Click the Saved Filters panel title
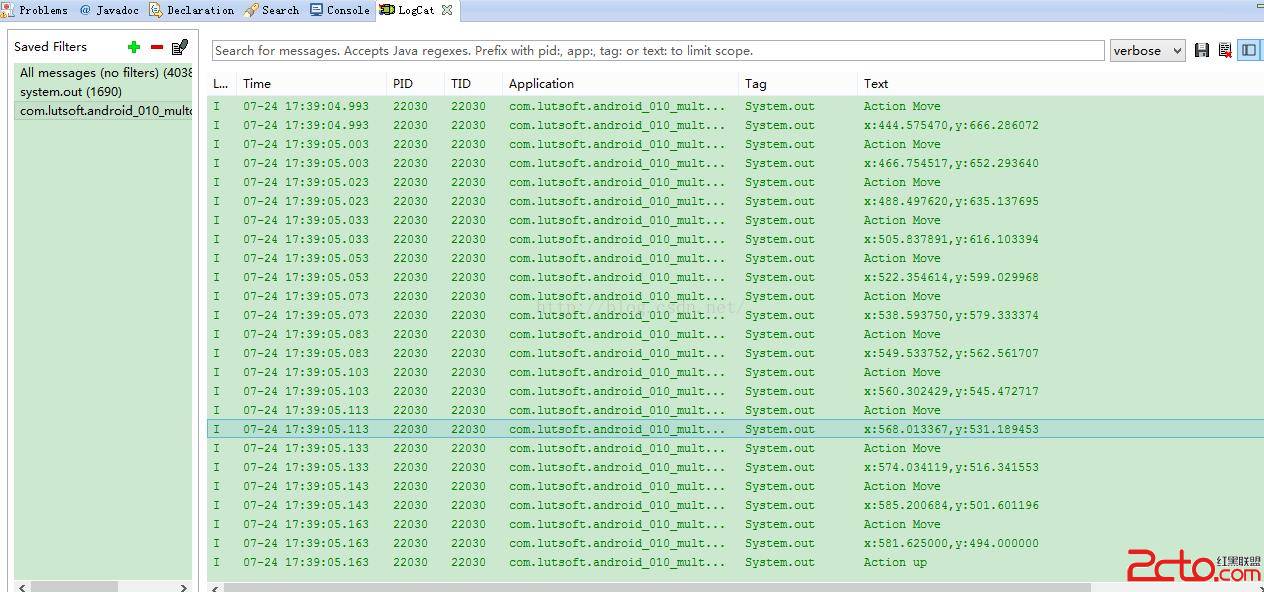This screenshot has height=592, width=1264. [50, 47]
